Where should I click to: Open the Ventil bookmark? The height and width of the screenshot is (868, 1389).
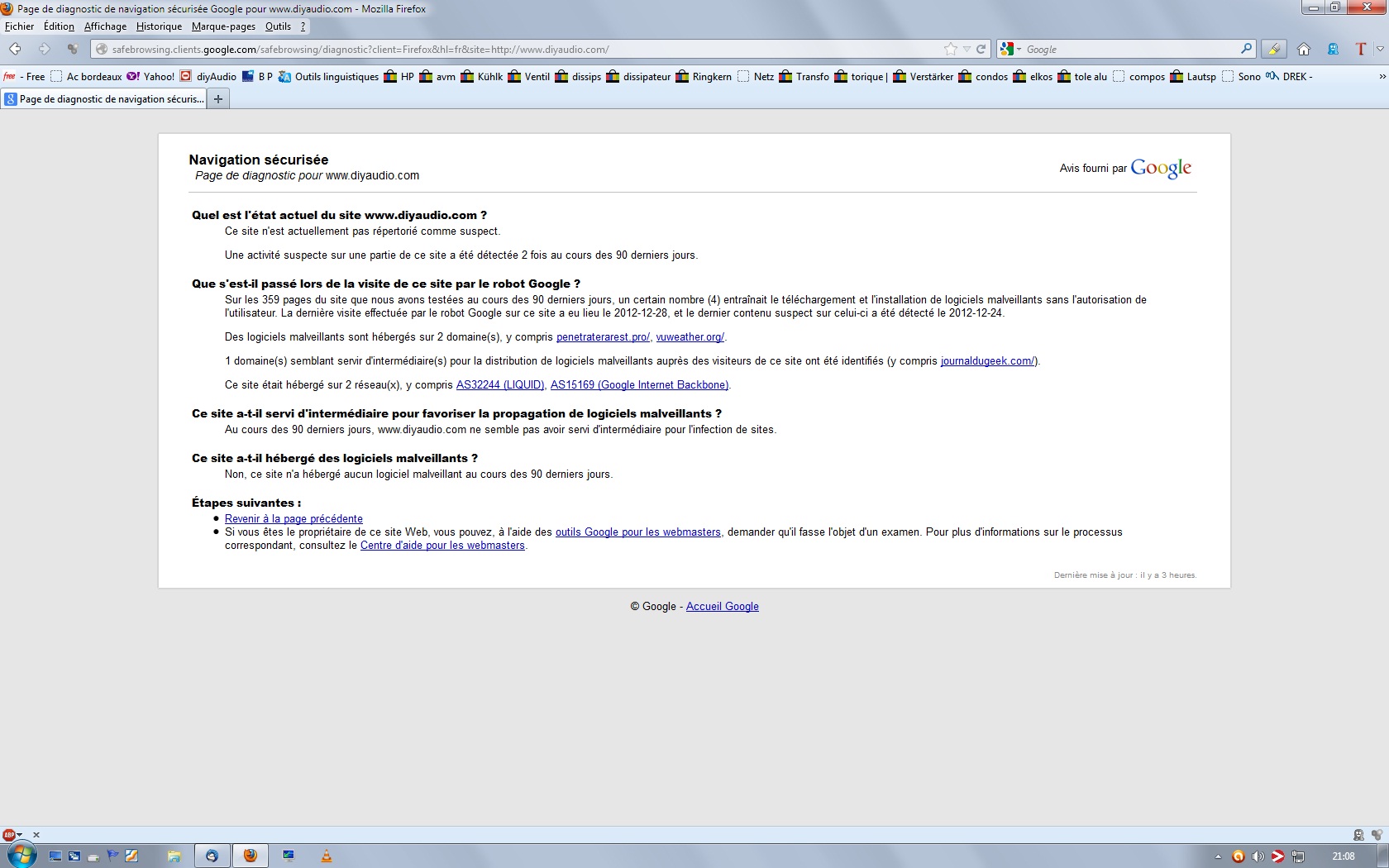click(529, 77)
